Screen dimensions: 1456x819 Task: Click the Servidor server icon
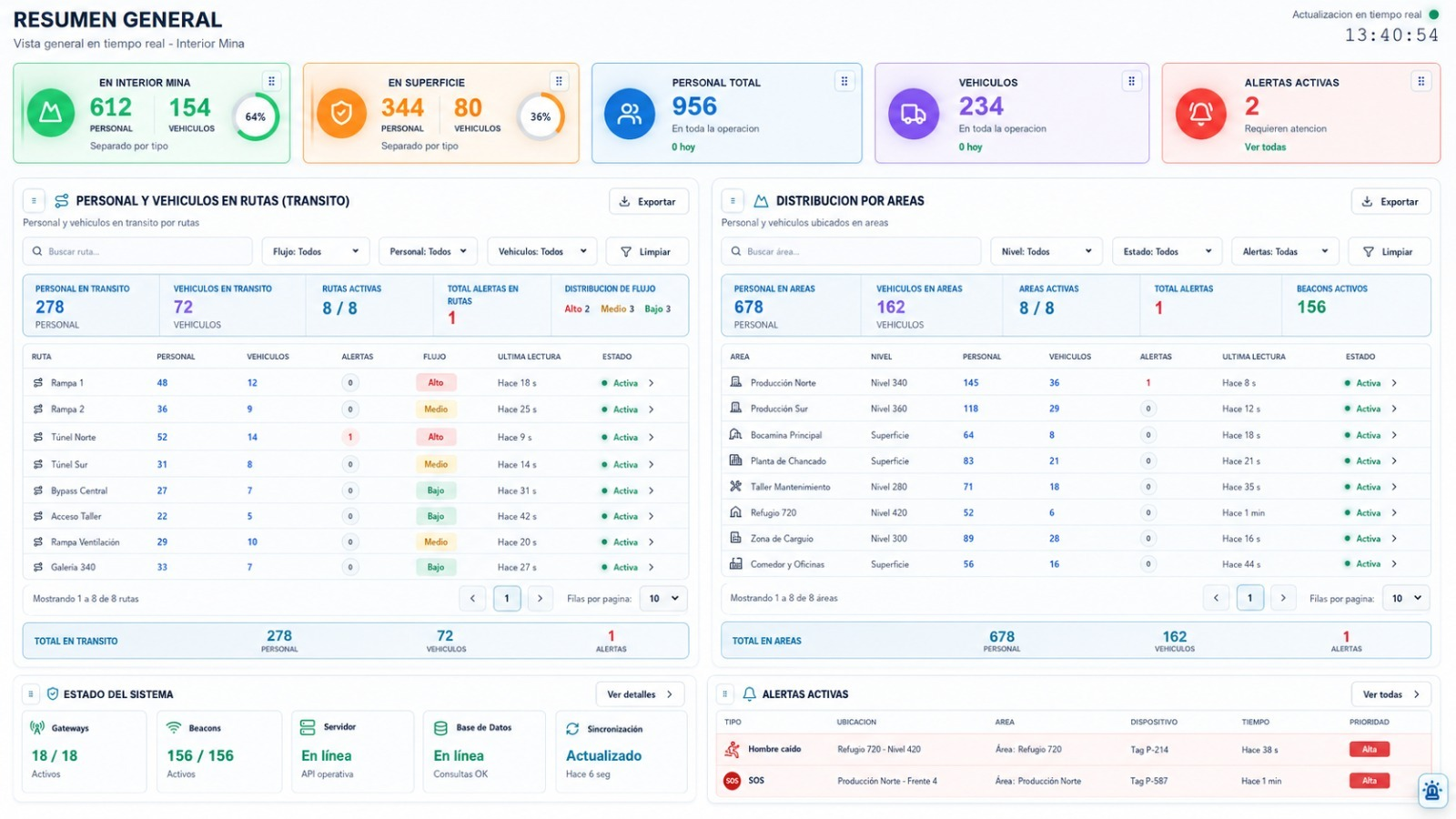308,727
